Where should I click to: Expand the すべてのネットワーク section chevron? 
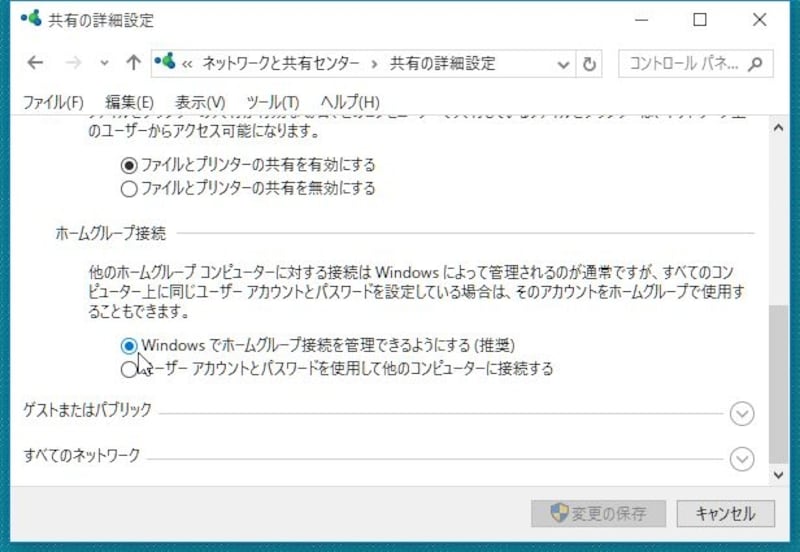click(x=742, y=459)
